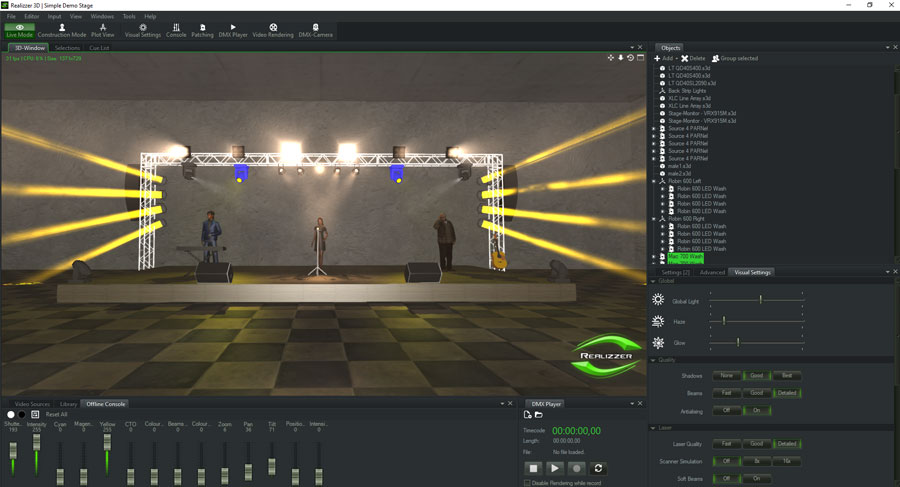Click Add object plus icon
Image resolution: width=900 pixels, height=487 pixels.
pyautogui.click(x=657, y=59)
